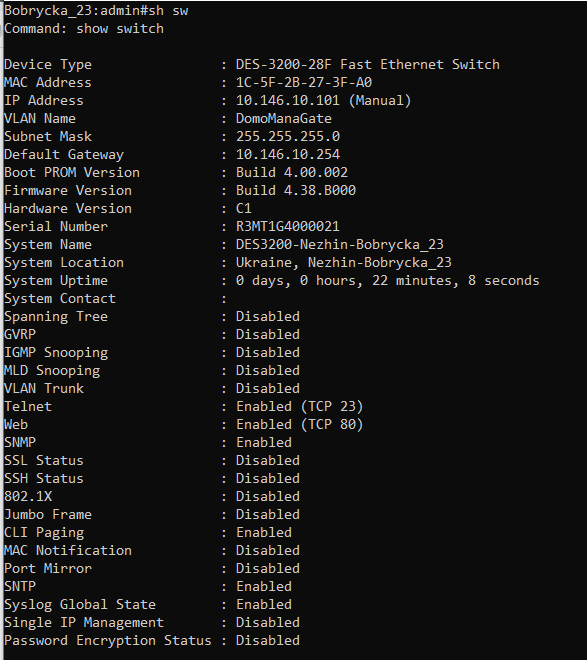
Task: Click the system name DES3200-Nezhin-Bobrycka_23
Action: coord(340,245)
